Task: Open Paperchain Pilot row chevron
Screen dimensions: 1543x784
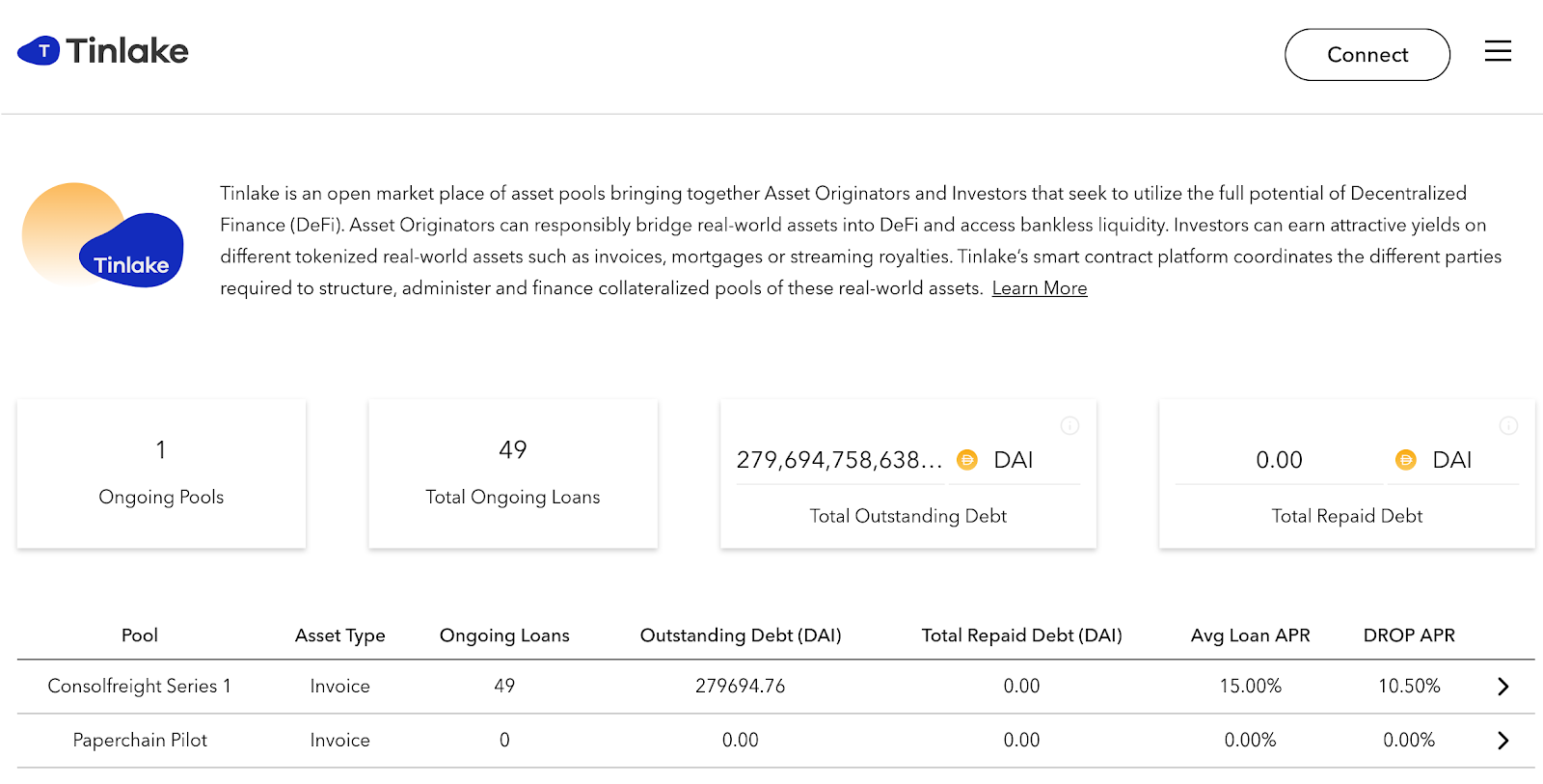Action: [1502, 741]
